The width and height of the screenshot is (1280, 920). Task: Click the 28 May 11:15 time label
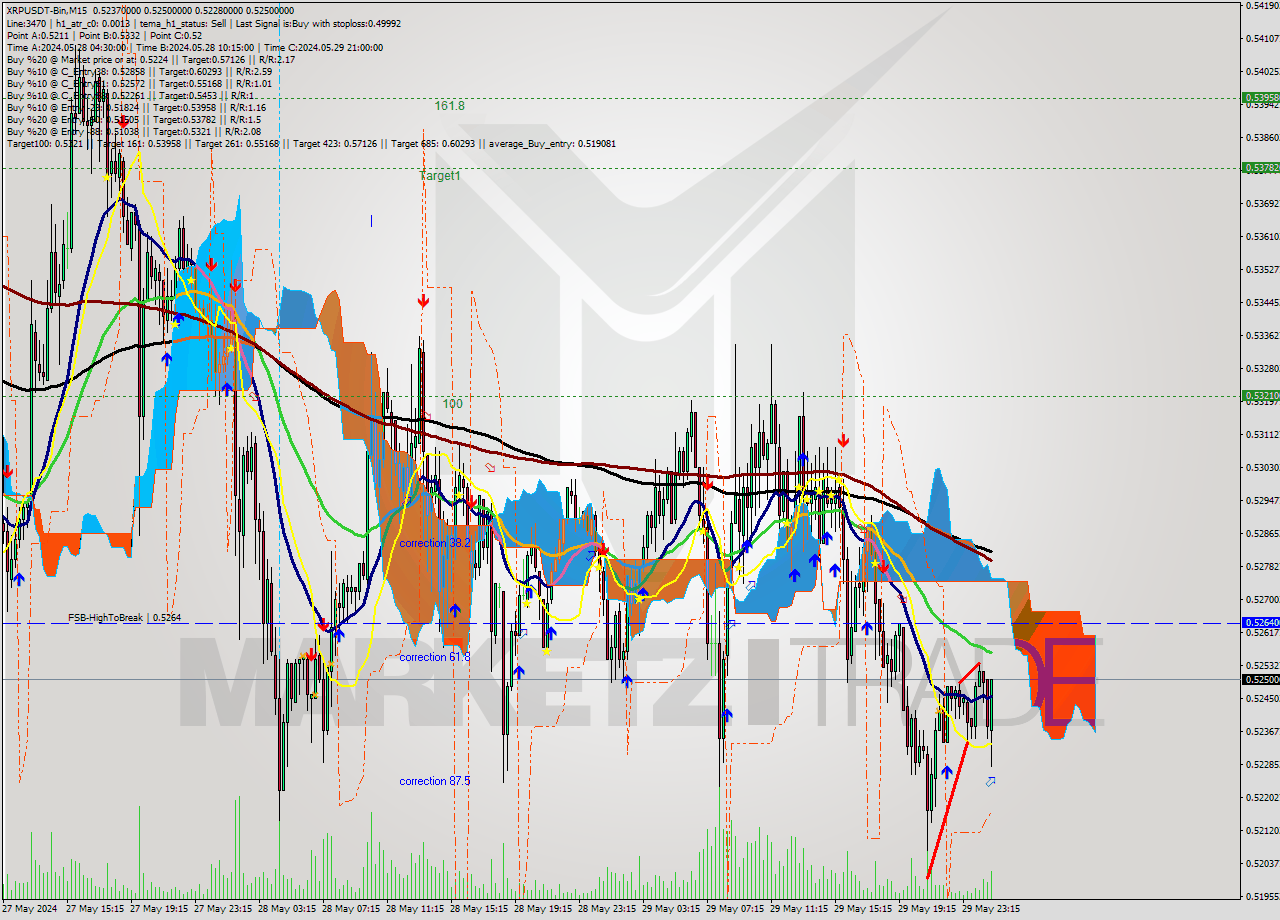414,909
